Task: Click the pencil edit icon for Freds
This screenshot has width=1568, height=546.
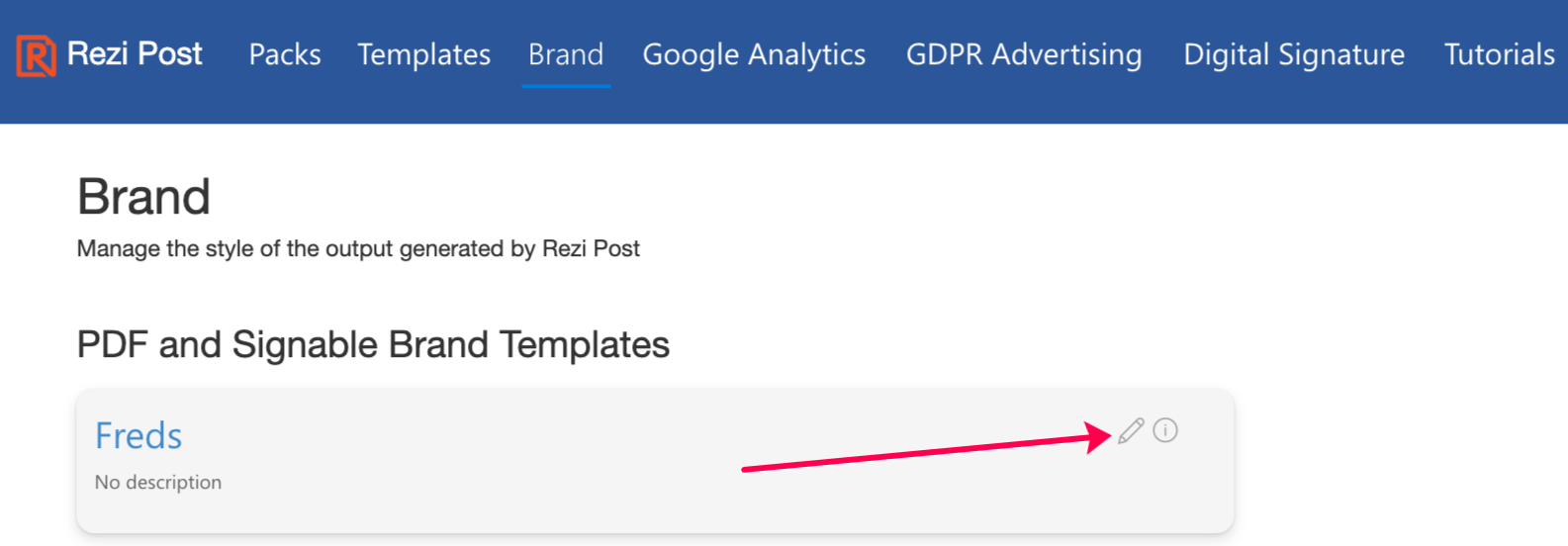Action: click(1131, 431)
